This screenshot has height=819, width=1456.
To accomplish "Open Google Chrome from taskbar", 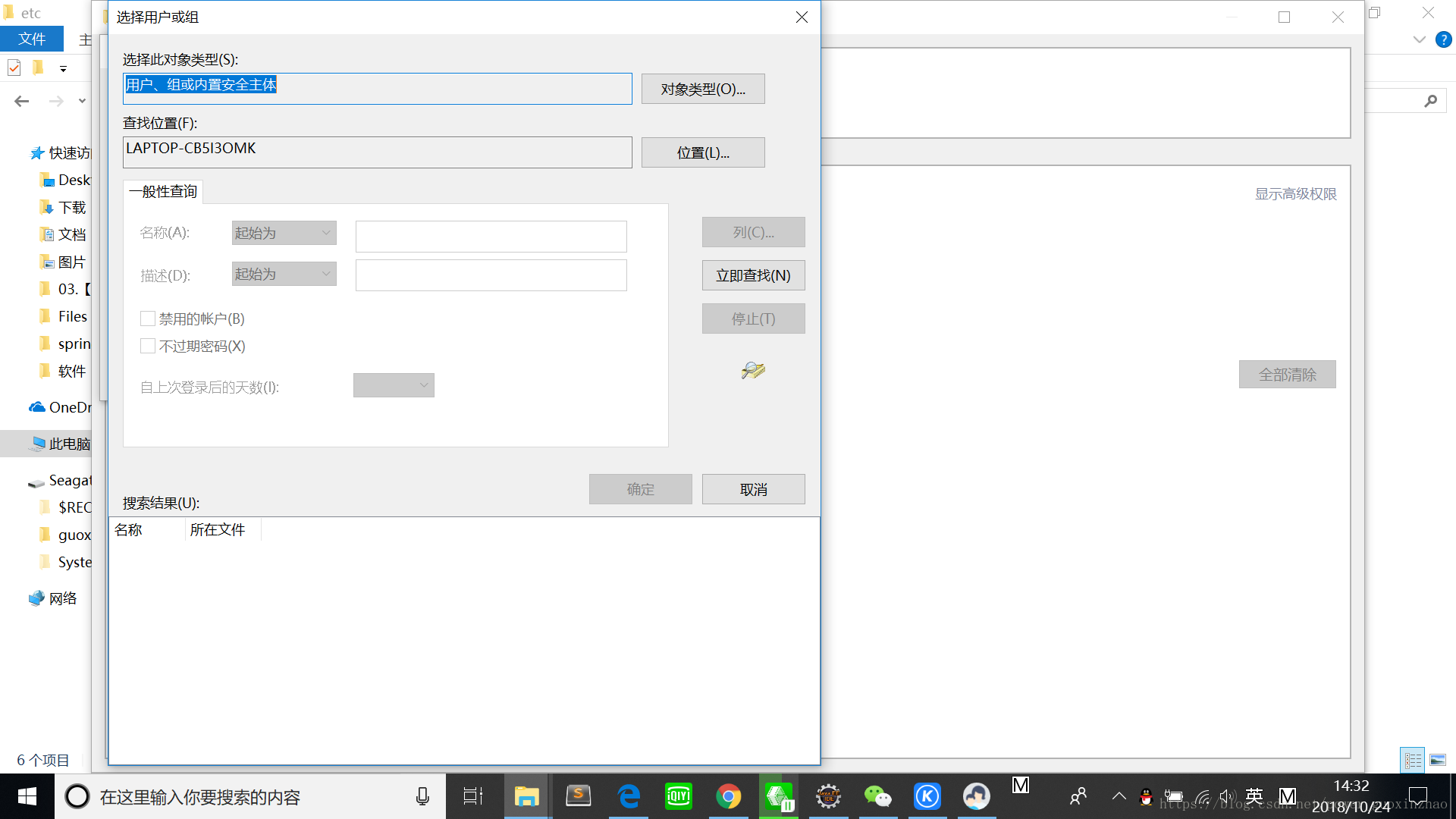I will point(729,796).
